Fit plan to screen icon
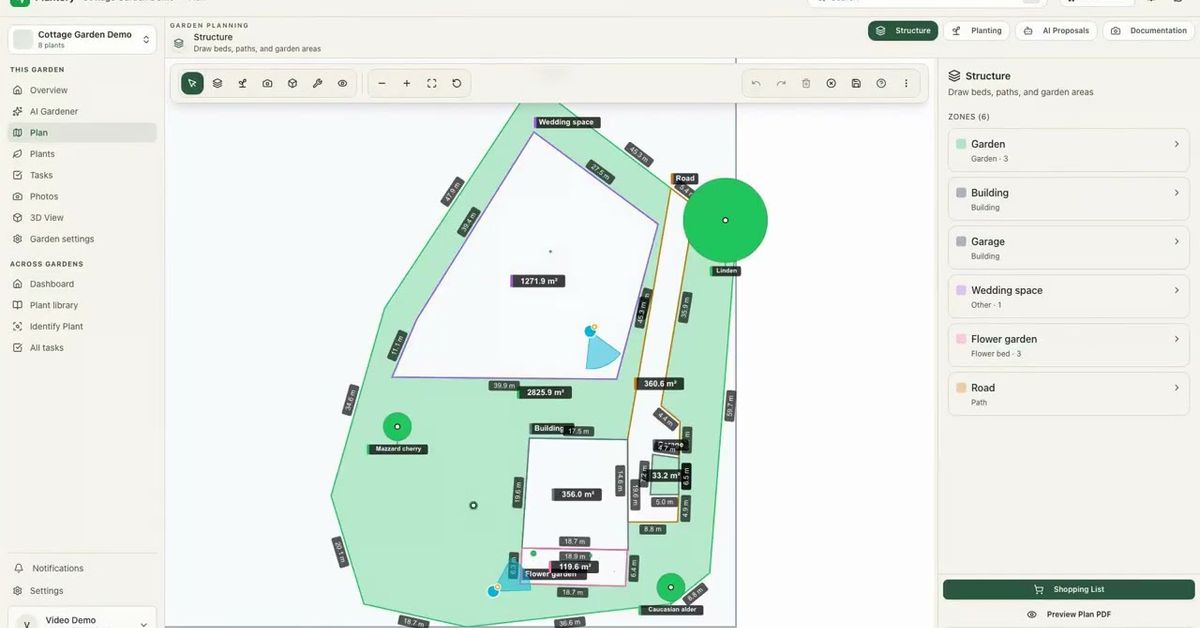1200x628 pixels. pyautogui.click(x=432, y=83)
